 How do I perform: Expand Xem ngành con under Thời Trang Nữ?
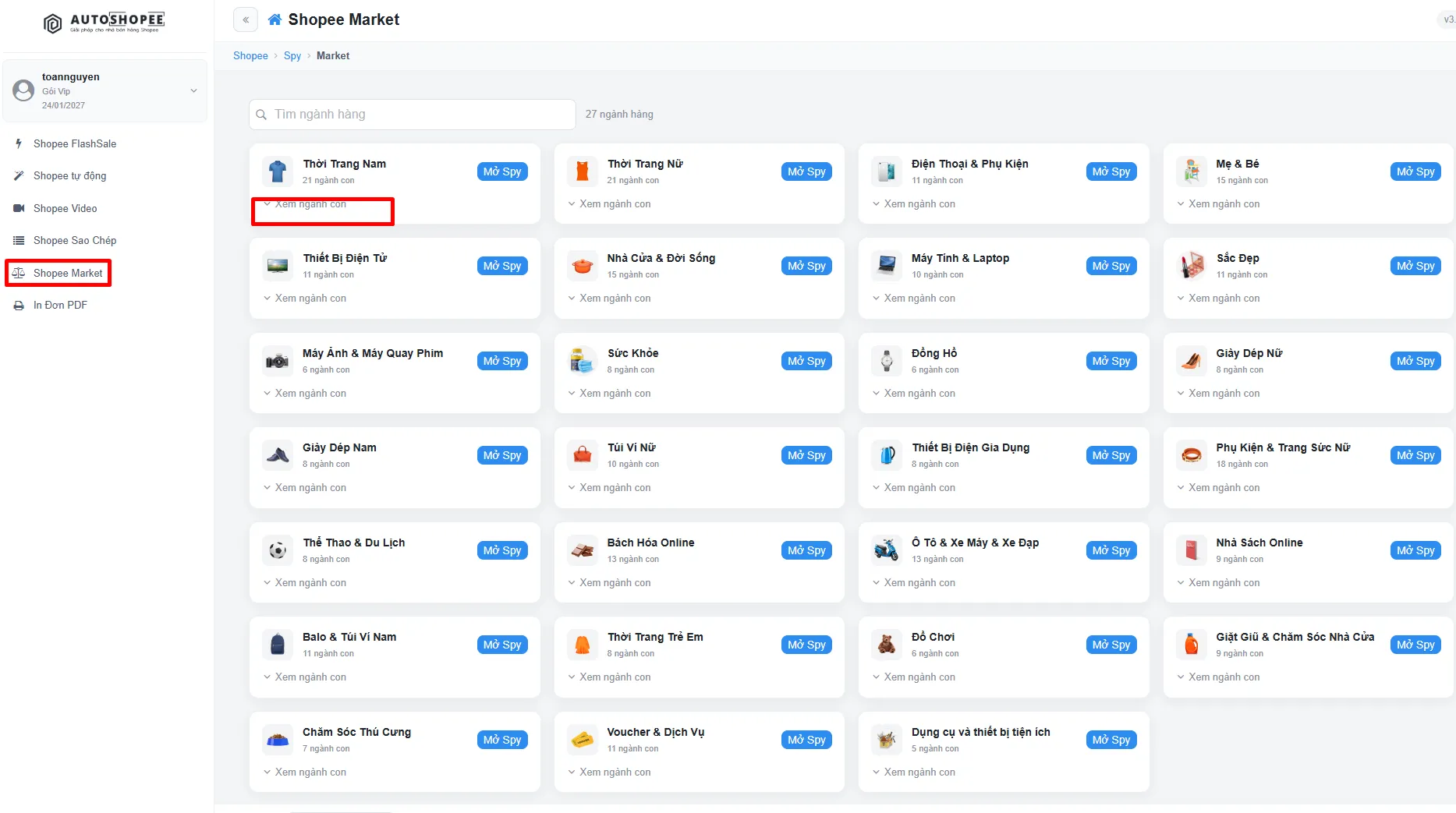click(x=609, y=203)
